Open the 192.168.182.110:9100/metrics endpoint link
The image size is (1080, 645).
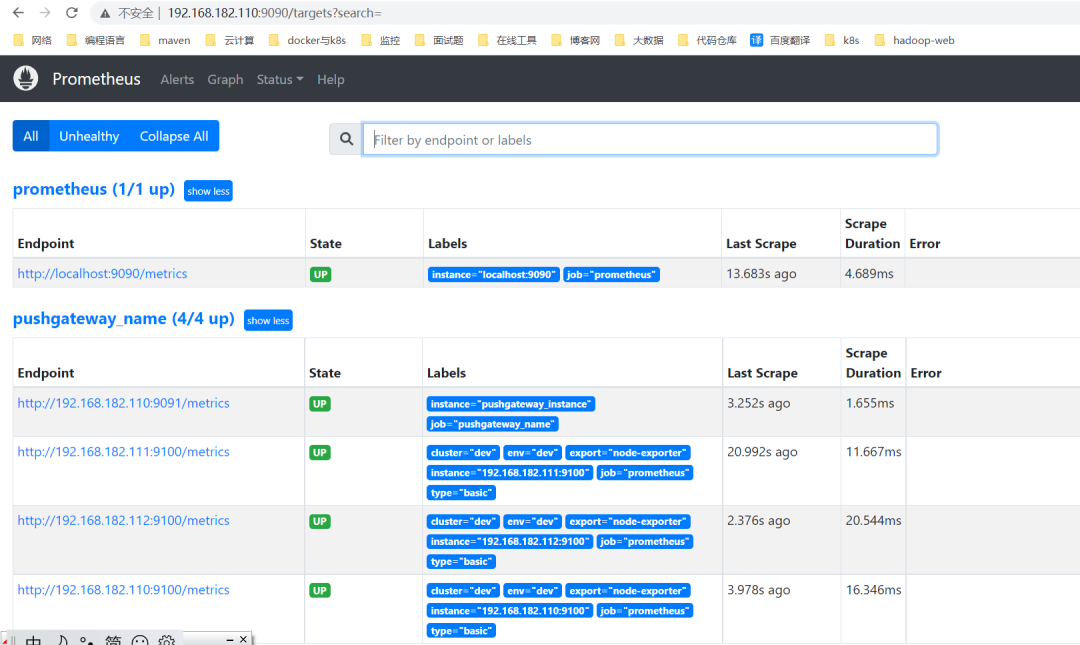(x=123, y=590)
